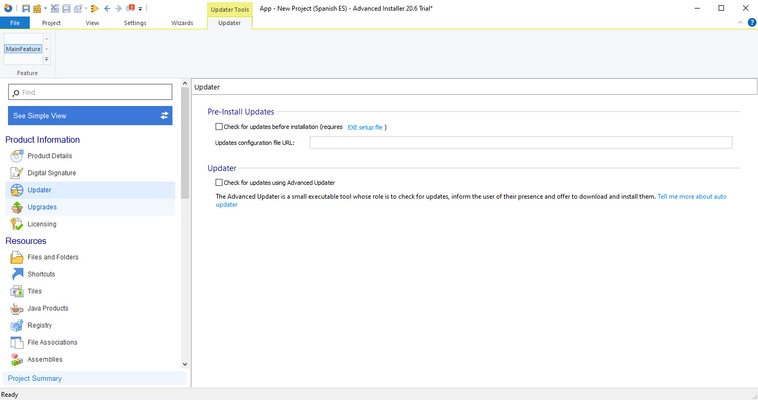Click the swap arrows icon on Simple View
Screen dimensions: 758x400
(164, 116)
